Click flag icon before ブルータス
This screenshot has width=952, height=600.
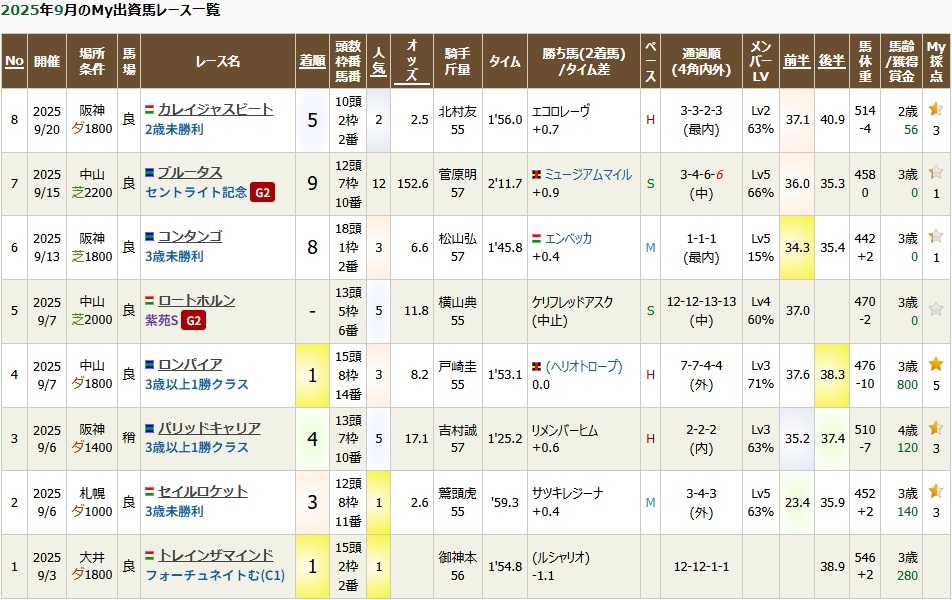(149, 173)
